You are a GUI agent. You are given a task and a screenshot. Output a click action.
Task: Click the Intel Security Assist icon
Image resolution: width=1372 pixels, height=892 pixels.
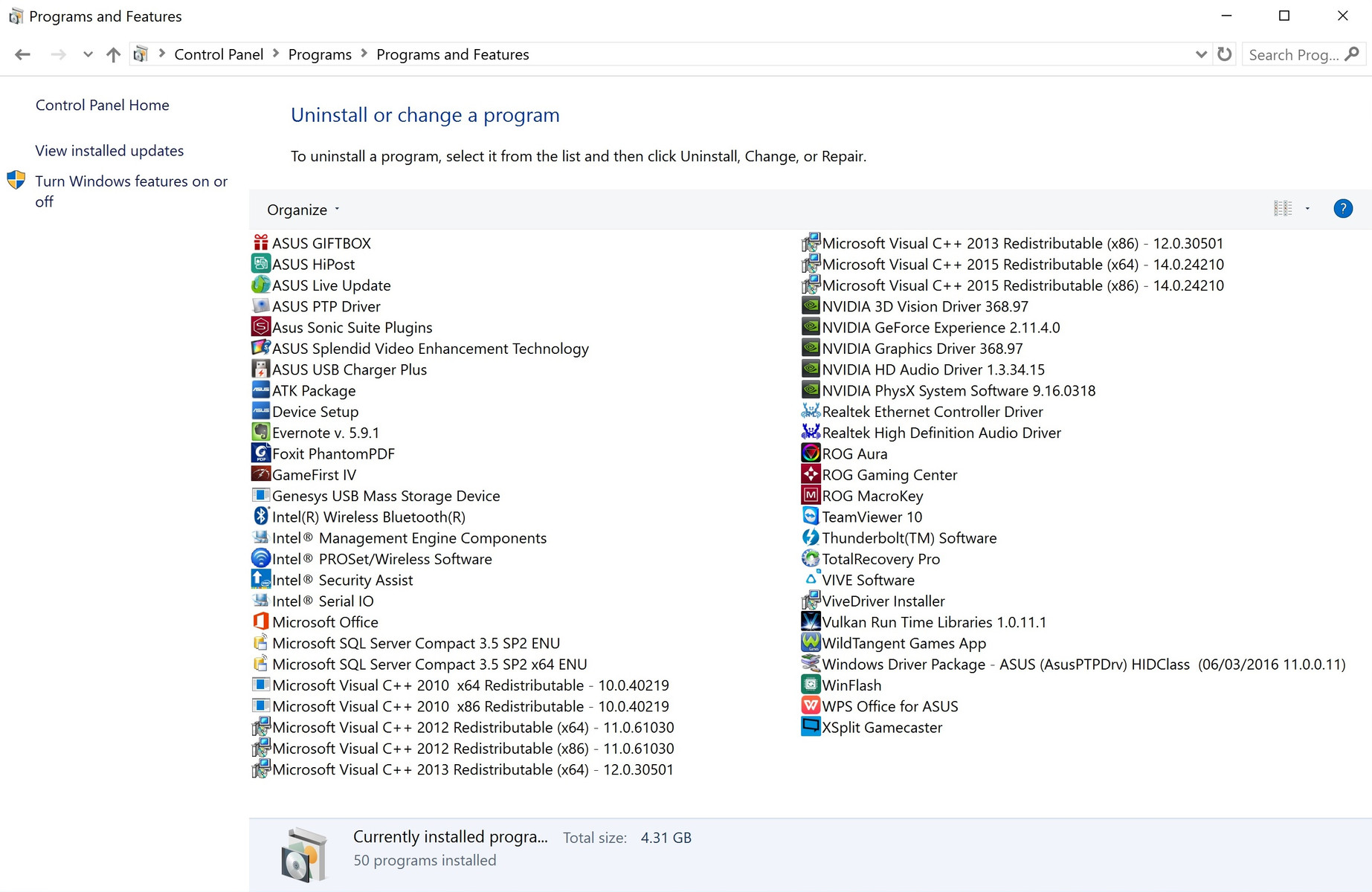pos(260,580)
